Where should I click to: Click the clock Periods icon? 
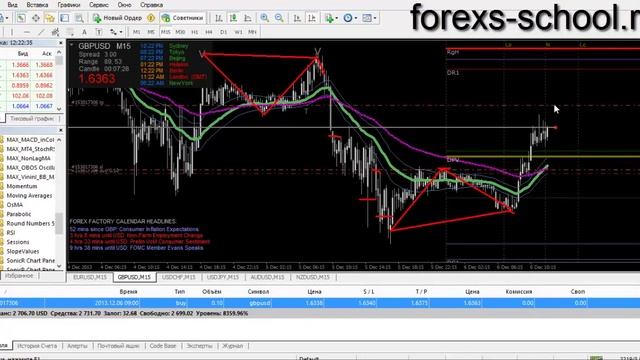[348, 18]
